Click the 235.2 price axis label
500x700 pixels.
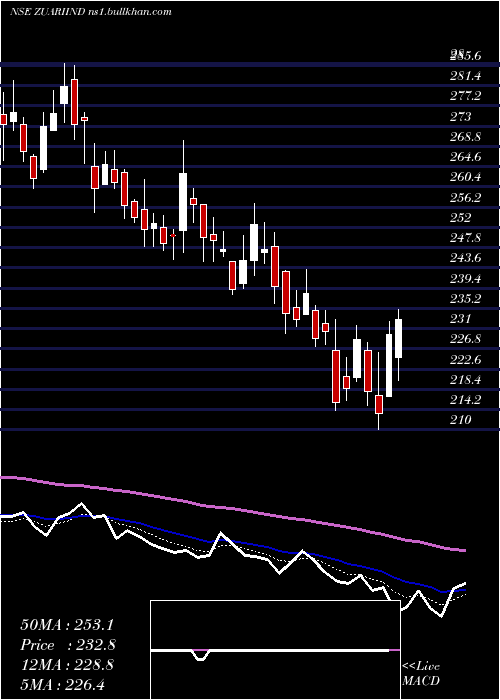(x=465, y=299)
